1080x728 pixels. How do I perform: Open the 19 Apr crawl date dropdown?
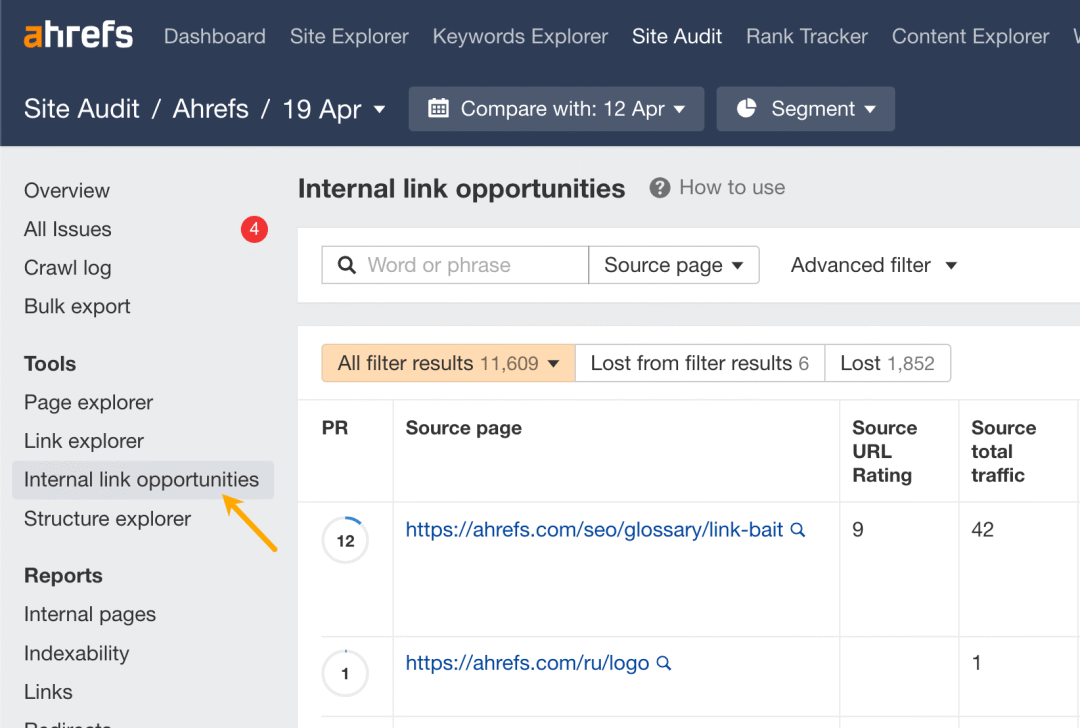(x=334, y=109)
